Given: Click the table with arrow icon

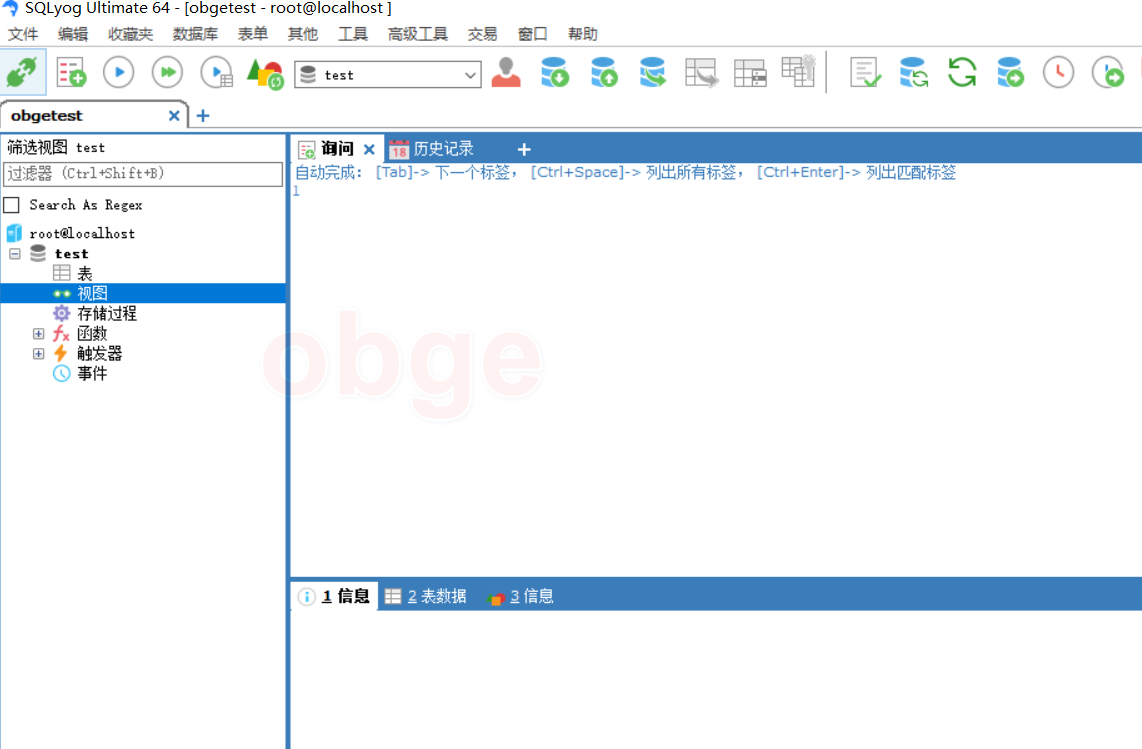Looking at the screenshot, I should click(x=701, y=73).
